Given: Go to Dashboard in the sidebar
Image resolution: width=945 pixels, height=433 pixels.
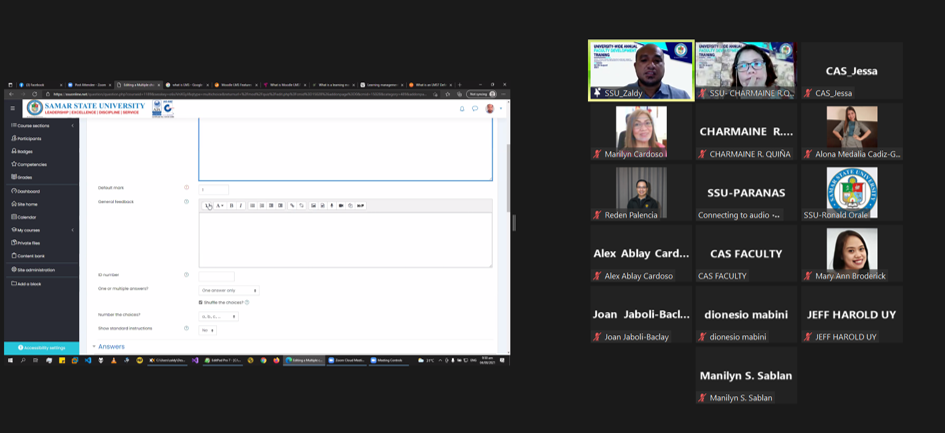Looking at the screenshot, I should (28, 191).
